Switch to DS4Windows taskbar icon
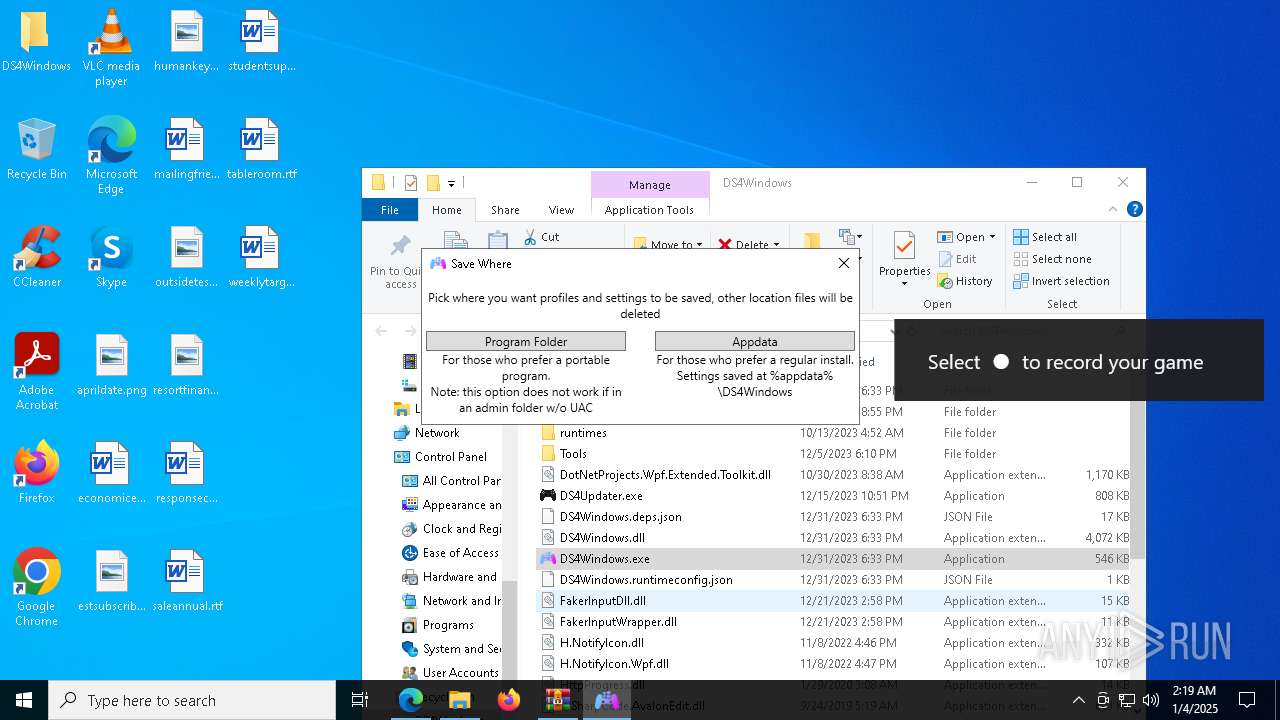This screenshot has width=1280, height=720. coord(606,700)
